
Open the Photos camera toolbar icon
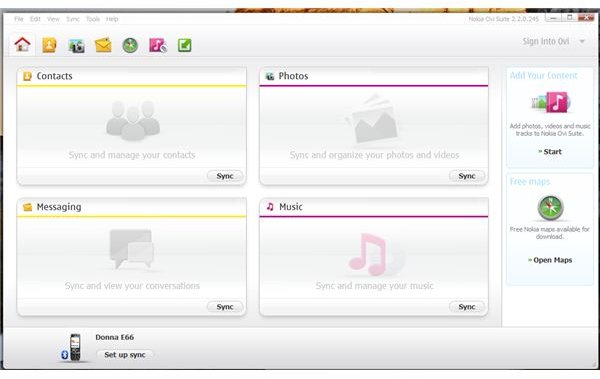pyautogui.click(x=76, y=46)
